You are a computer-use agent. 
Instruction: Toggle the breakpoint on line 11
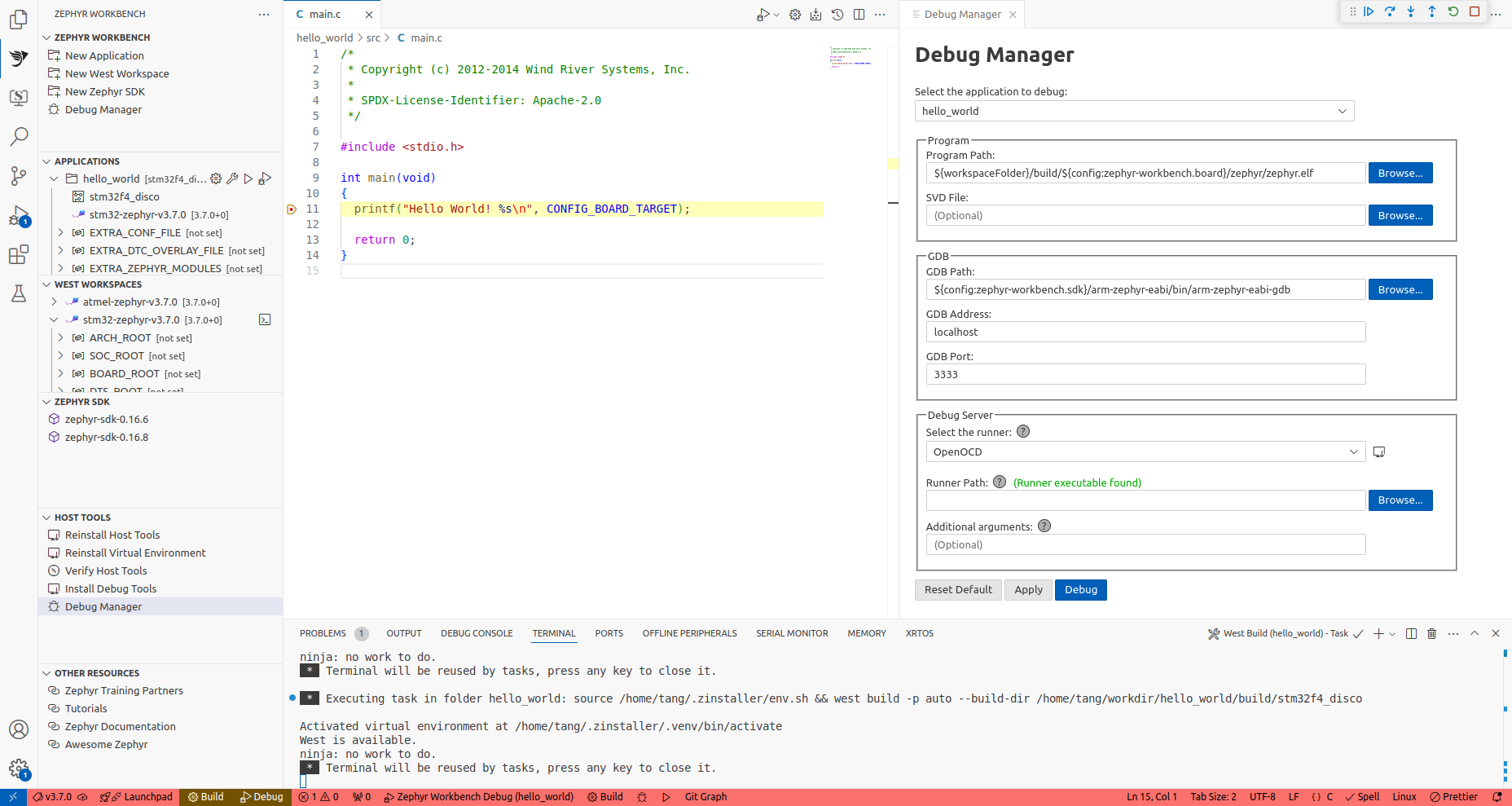click(x=292, y=209)
